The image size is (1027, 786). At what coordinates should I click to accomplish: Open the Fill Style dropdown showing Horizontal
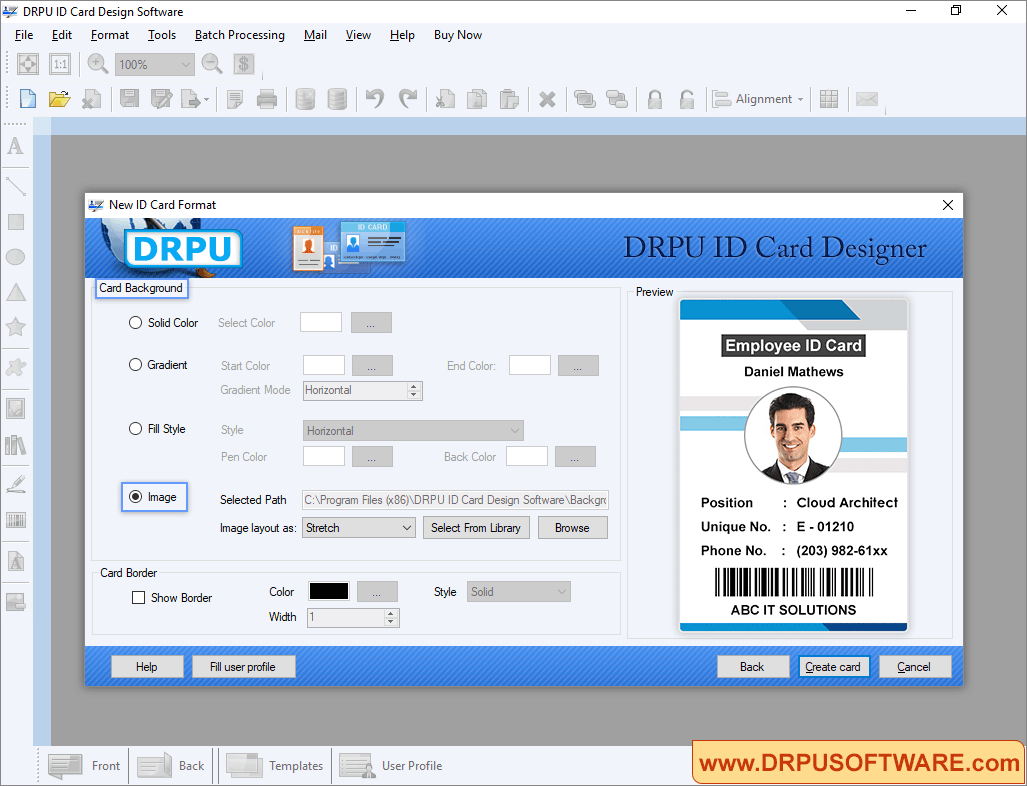click(x=413, y=430)
